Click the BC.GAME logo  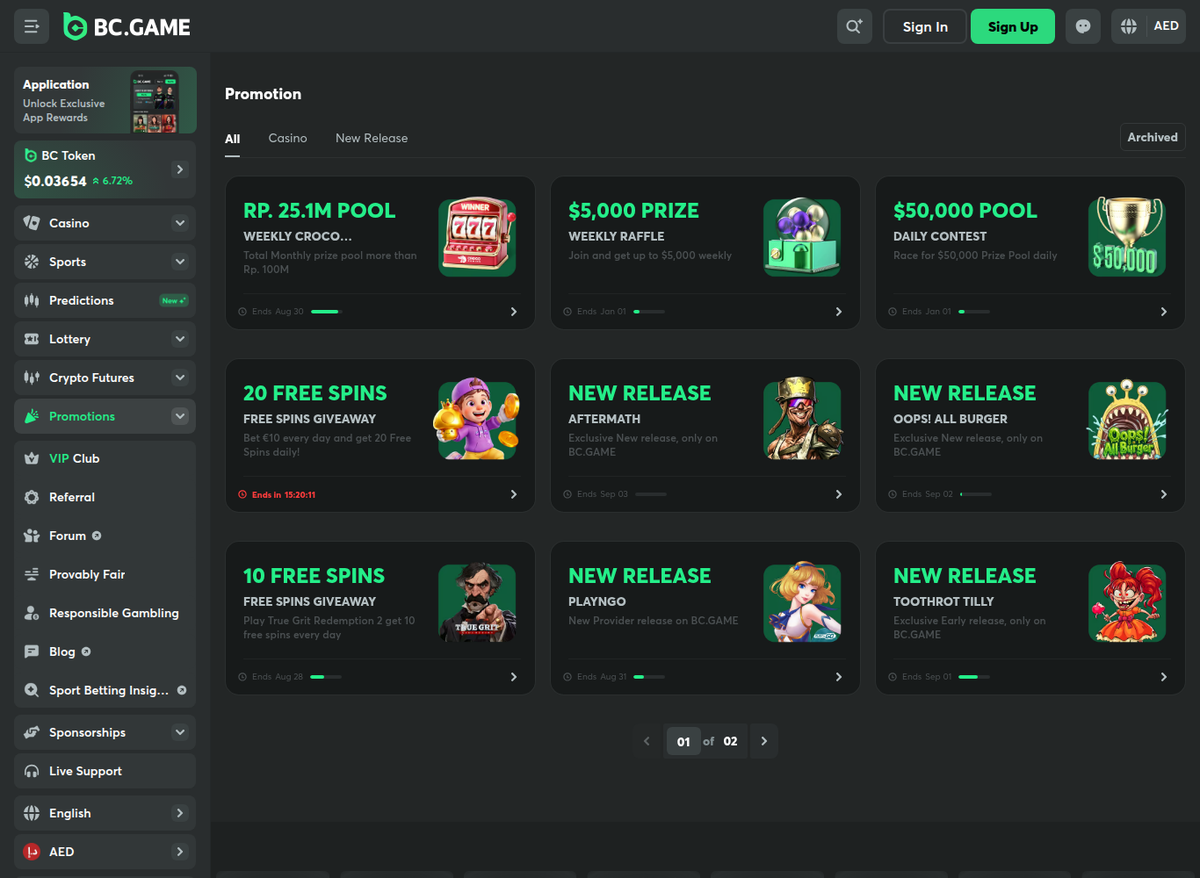tap(126, 27)
